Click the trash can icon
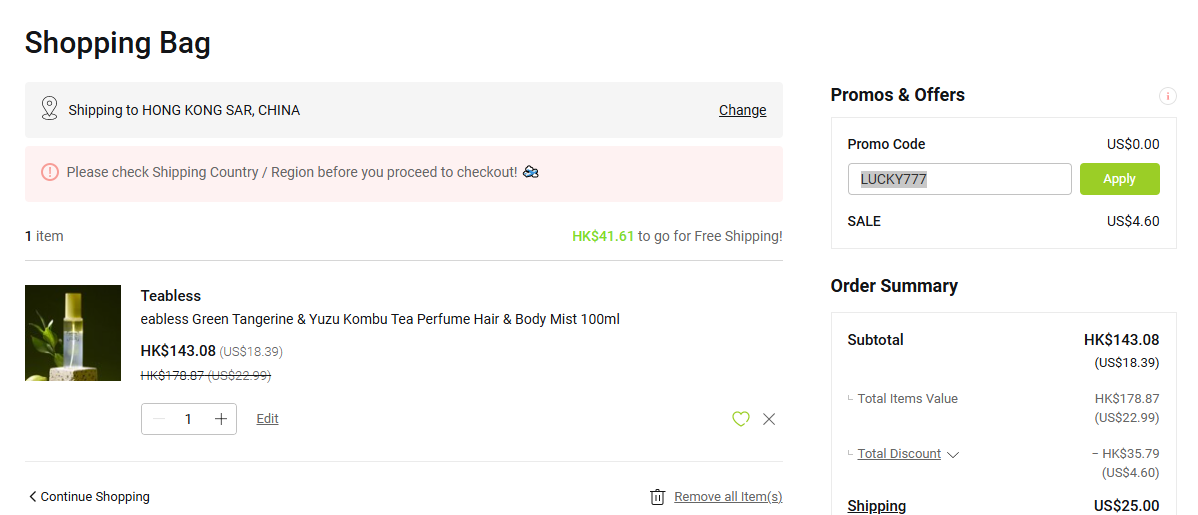Viewport: 1198px width, 515px height. [x=657, y=497]
